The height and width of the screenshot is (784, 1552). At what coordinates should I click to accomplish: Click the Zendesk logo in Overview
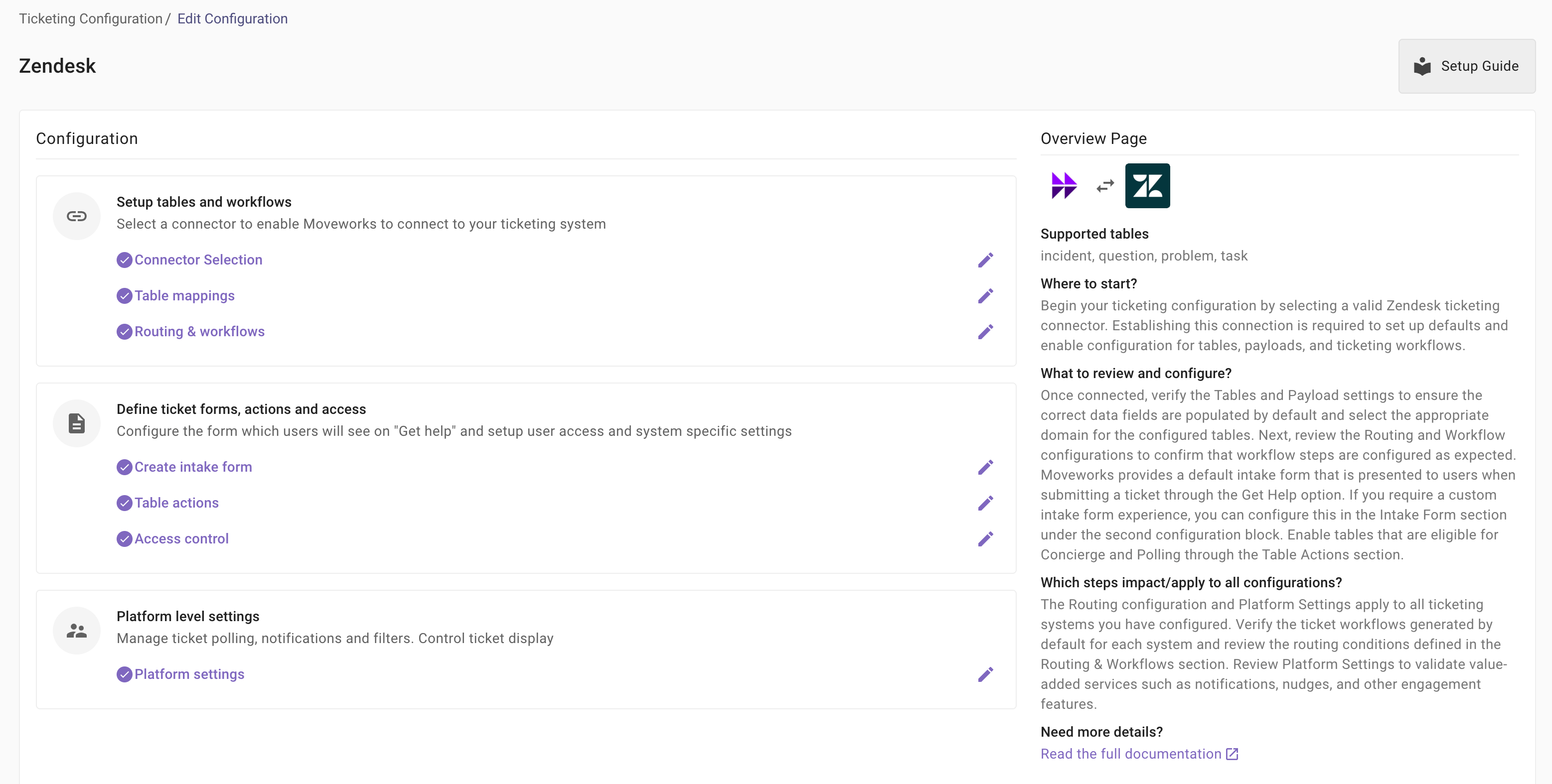point(1147,185)
